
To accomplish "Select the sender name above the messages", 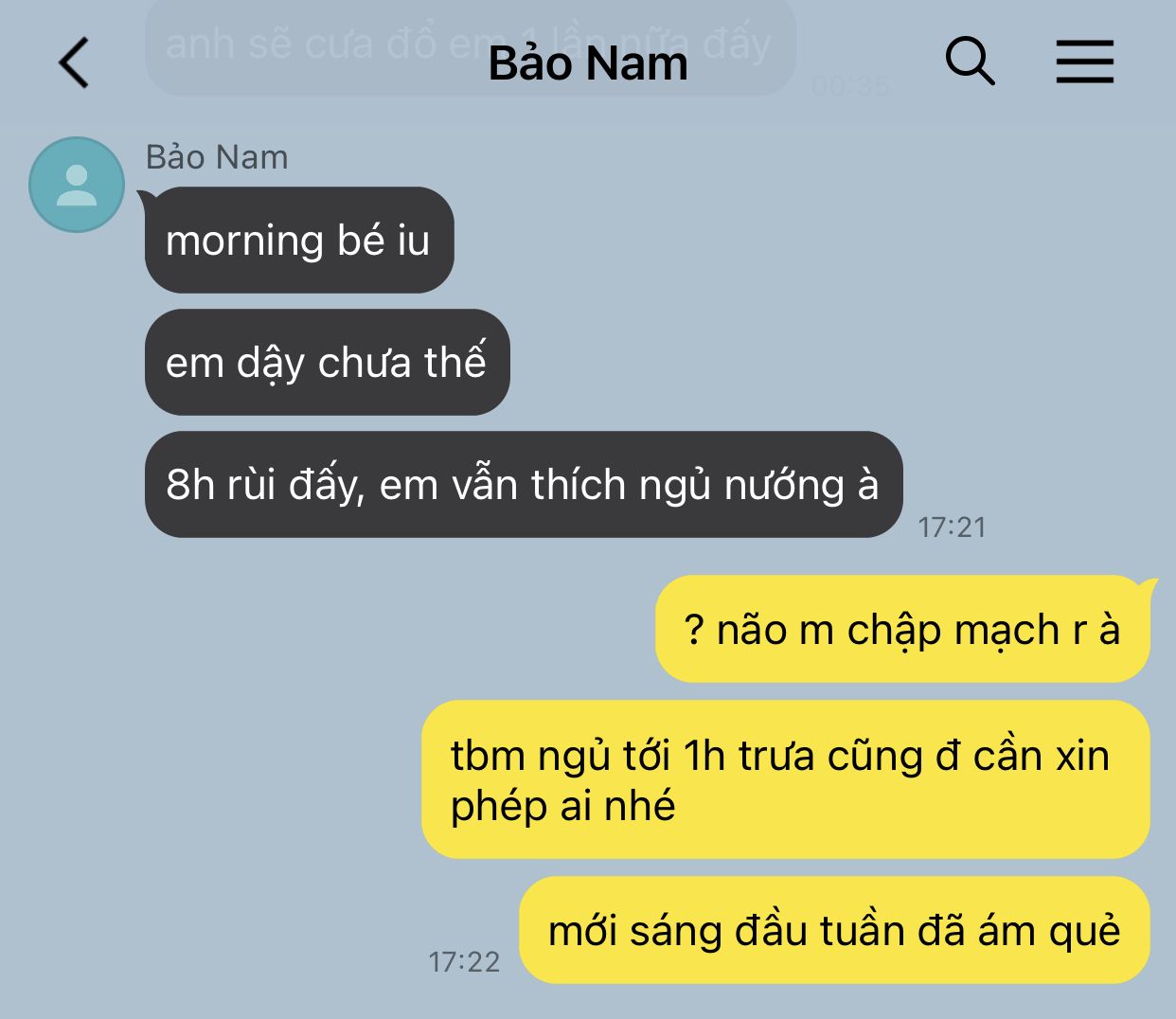I will tap(217, 157).
